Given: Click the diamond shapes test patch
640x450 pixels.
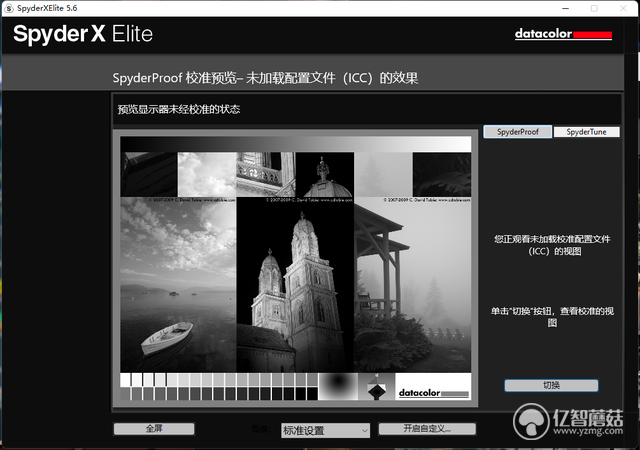Looking at the screenshot, I should [x=376, y=386].
